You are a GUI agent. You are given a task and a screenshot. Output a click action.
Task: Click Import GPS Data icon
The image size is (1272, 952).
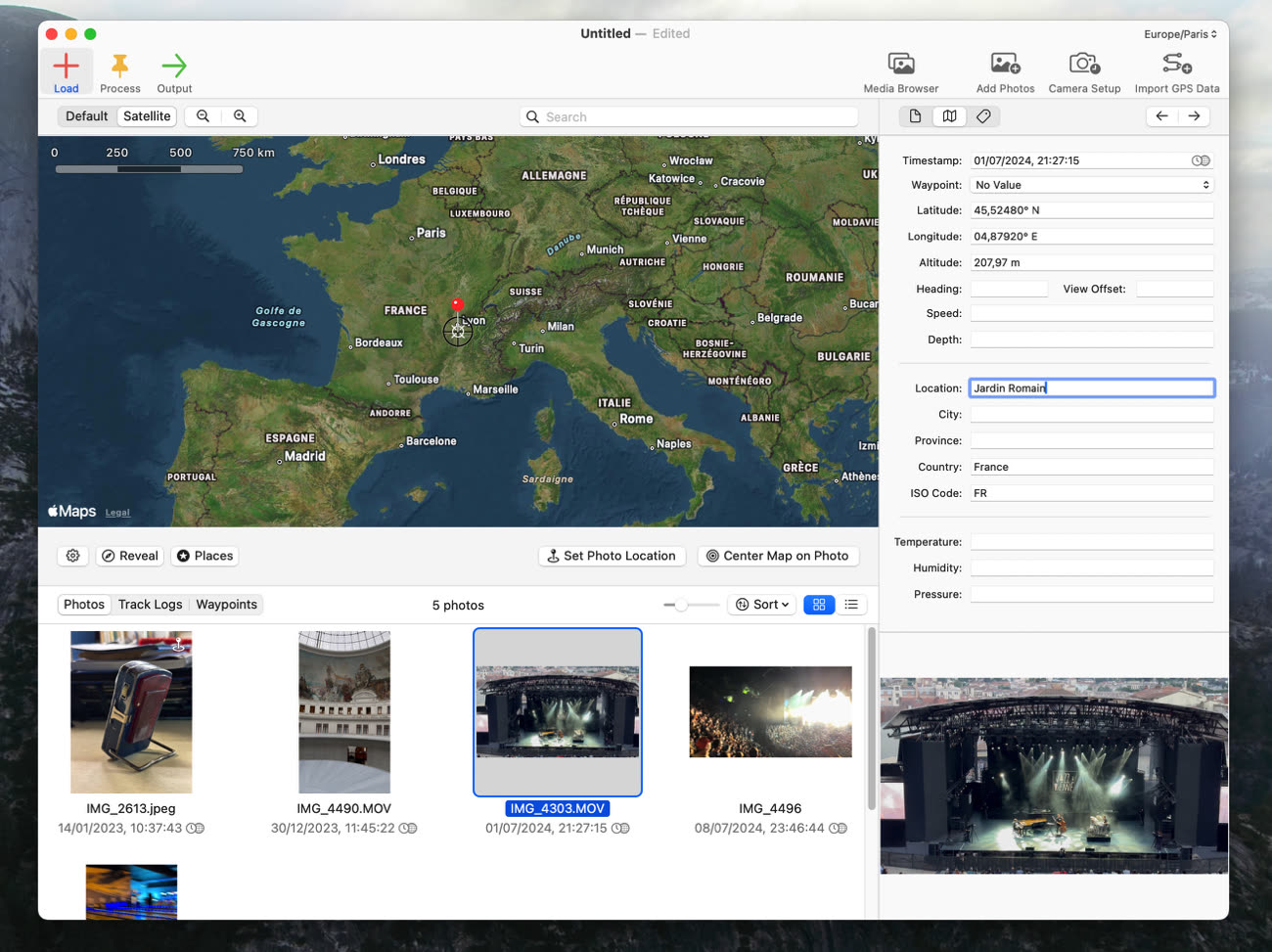coord(1177,65)
